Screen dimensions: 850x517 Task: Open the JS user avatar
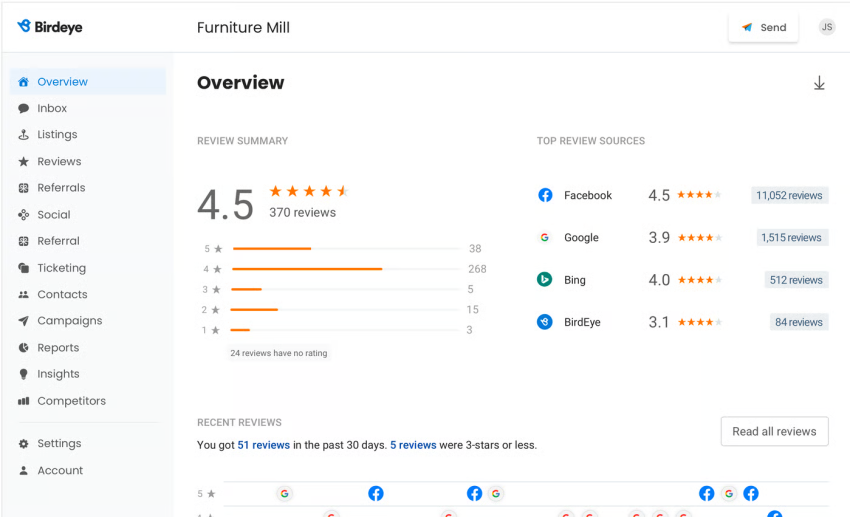point(827,27)
